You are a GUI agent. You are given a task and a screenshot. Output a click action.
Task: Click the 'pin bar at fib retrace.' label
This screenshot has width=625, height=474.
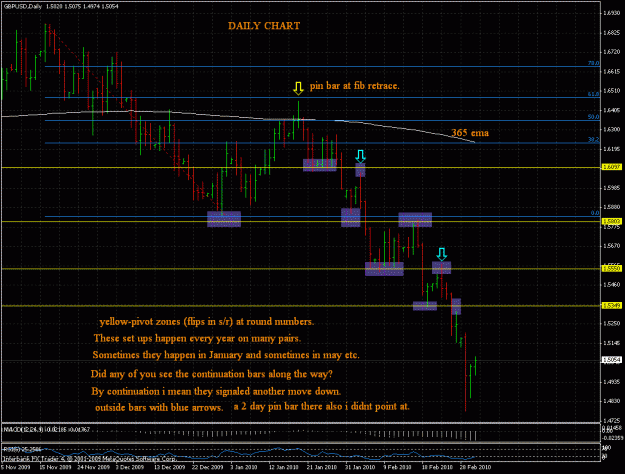click(x=354, y=86)
